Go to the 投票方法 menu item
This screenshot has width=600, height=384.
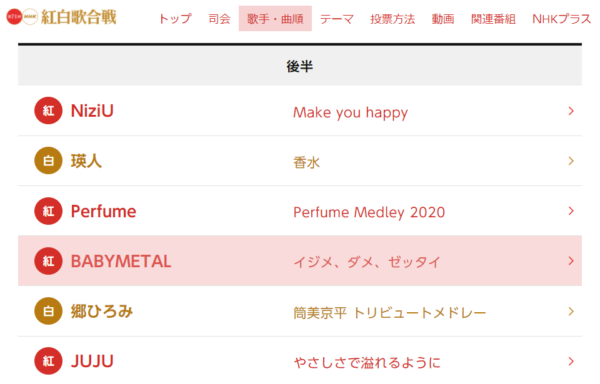tap(393, 19)
